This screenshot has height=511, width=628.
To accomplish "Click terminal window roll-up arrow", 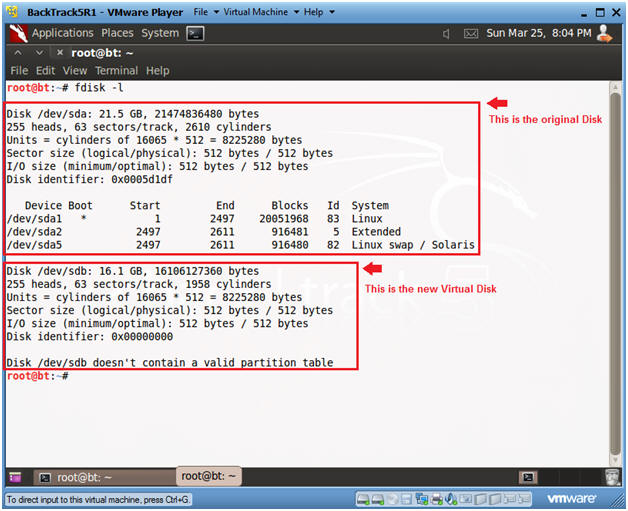I will 18,52.
